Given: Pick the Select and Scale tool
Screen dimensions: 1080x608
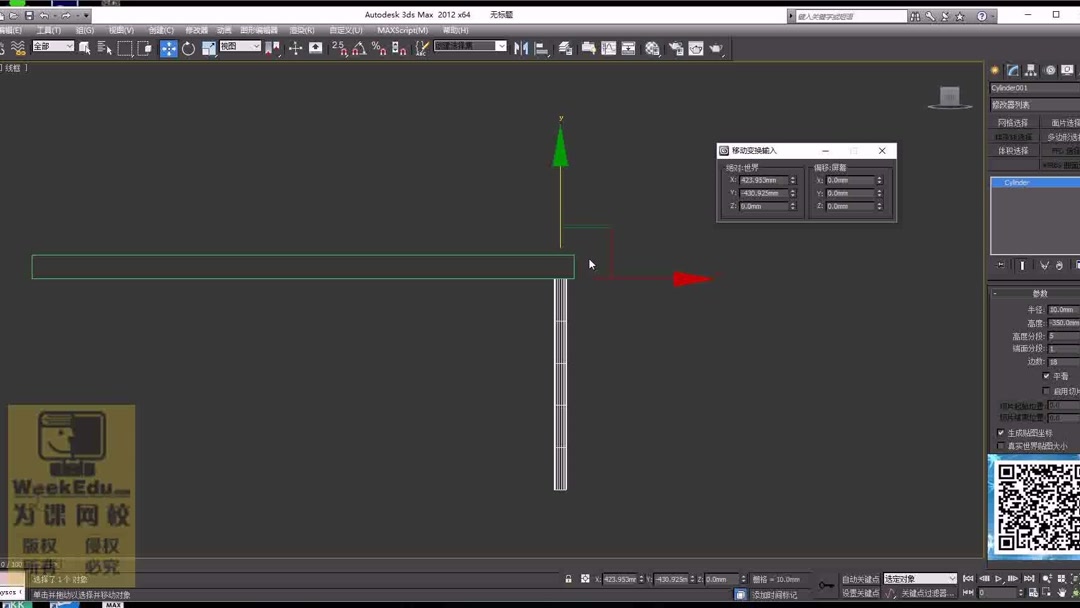Looking at the screenshot, I should [208, 47].
